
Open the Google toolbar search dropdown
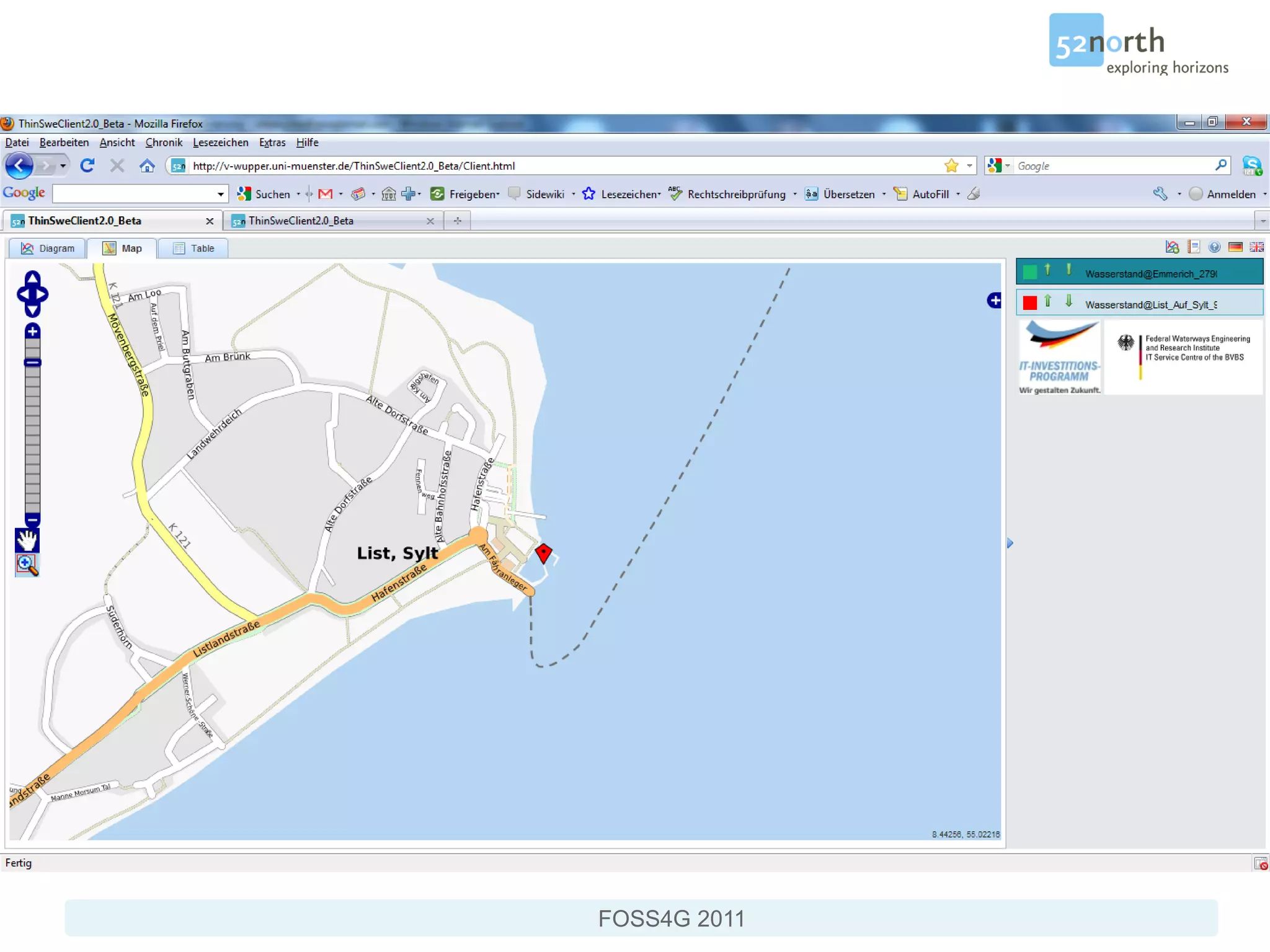(220, 195)
